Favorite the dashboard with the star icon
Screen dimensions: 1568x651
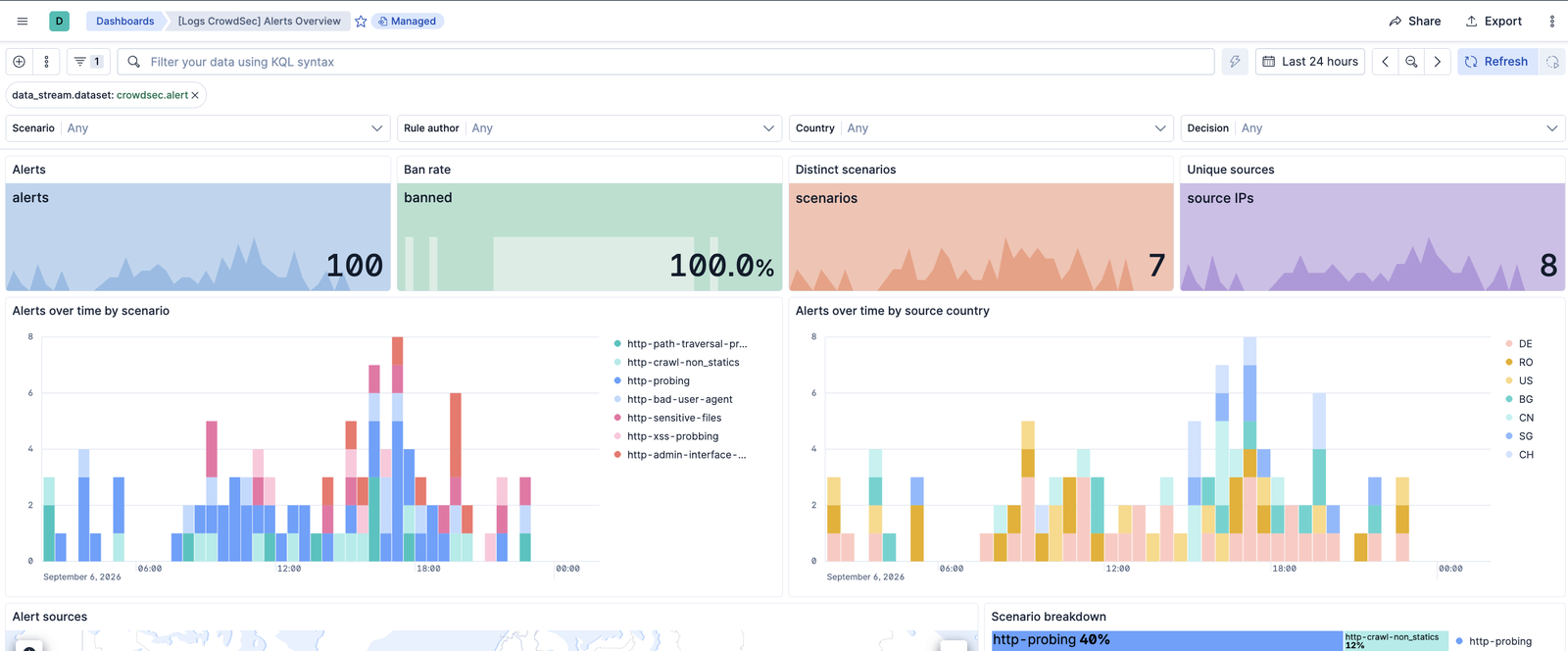pyautogui.click(x=361, y=21)
